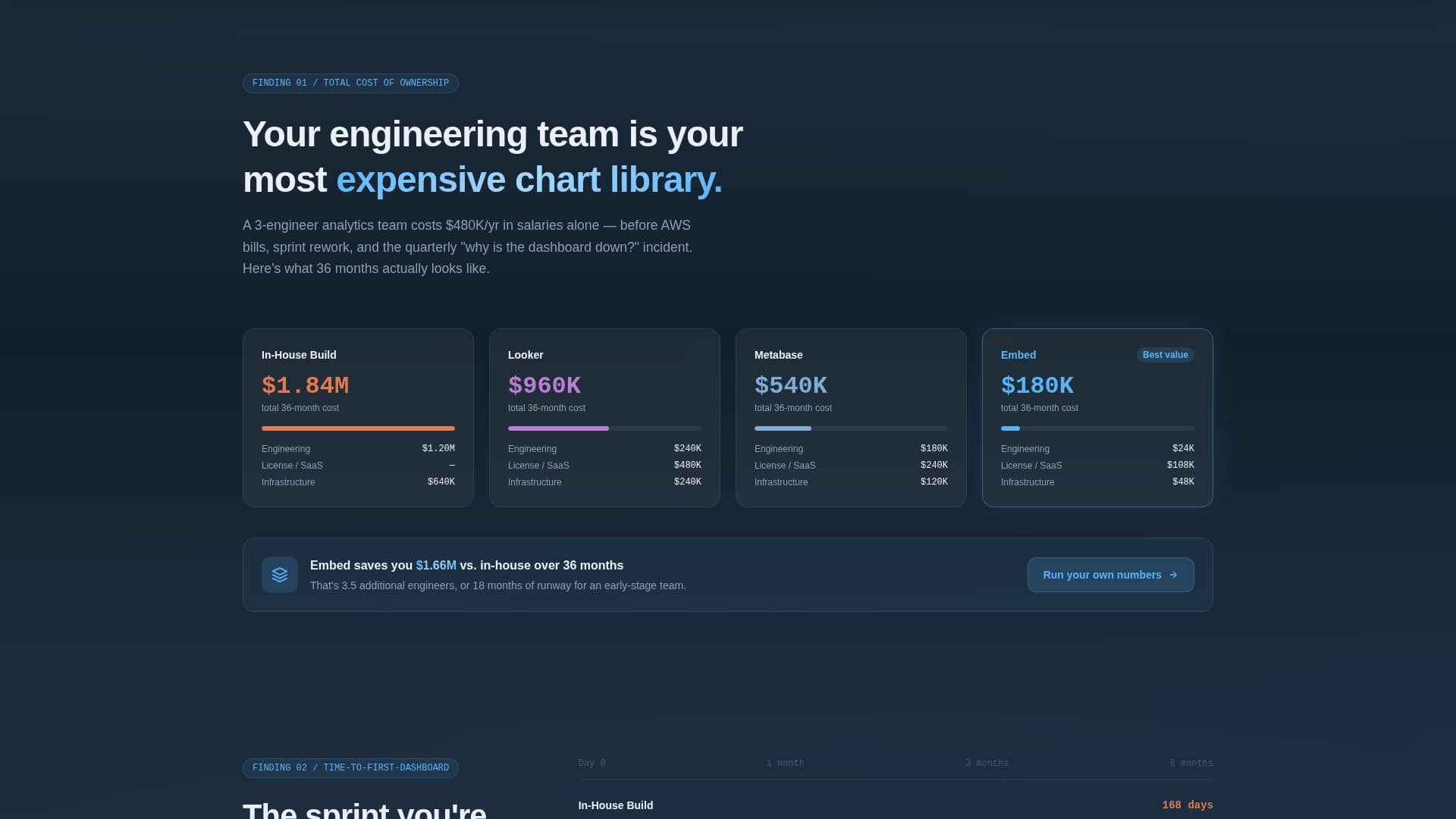Click the 6 months timeline label
The height and width of the screenshot is (819, 1456).
pyautogui.click(x=1191, y=764)
